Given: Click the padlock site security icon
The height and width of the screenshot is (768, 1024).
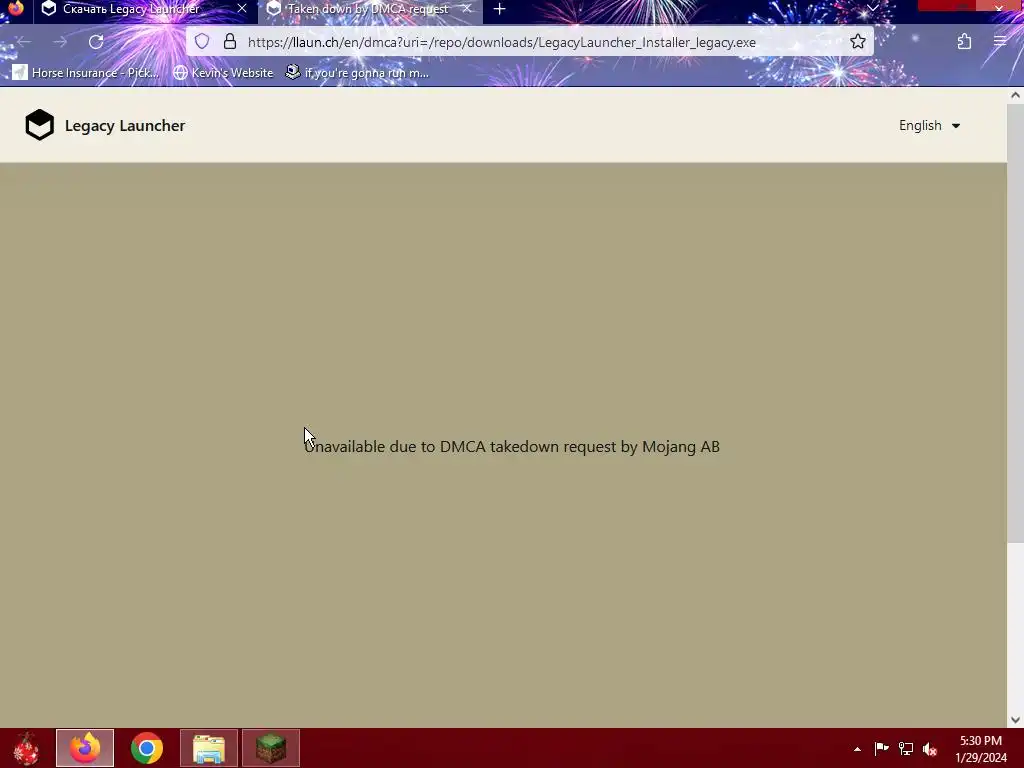Looking at the screenshot, I should pyautogui.click(x=230, y=42).
